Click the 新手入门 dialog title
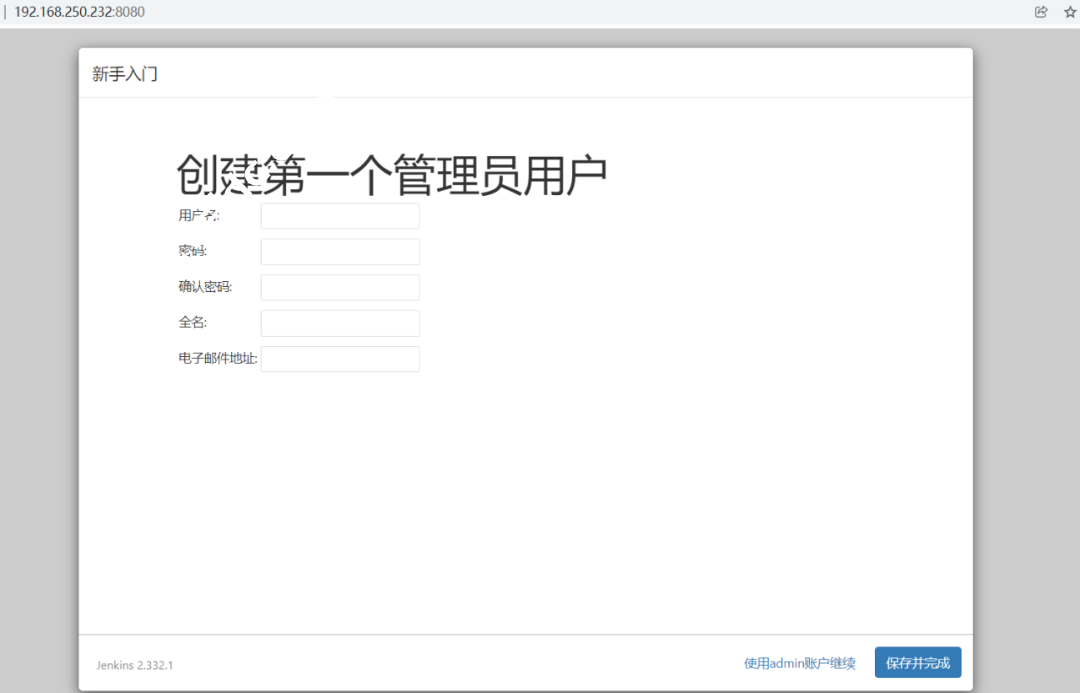 coord(125,74)
